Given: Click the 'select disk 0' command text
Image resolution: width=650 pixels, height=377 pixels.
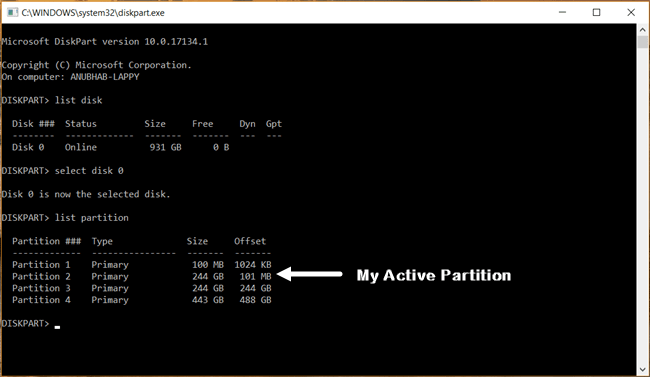Looking at the screenshot, I should click(x=89, y=171).
